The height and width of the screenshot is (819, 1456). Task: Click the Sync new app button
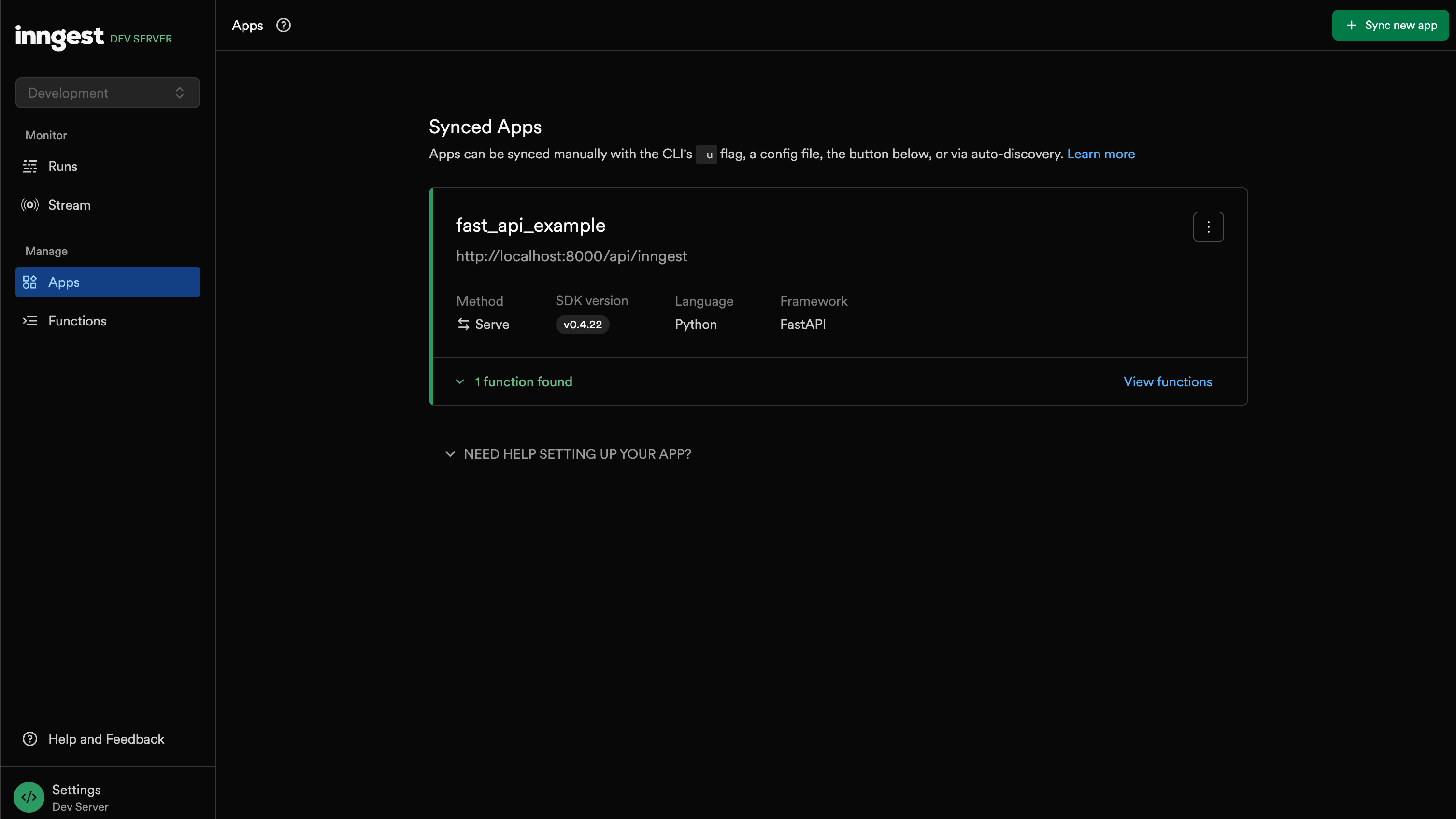pos(1390,26)
